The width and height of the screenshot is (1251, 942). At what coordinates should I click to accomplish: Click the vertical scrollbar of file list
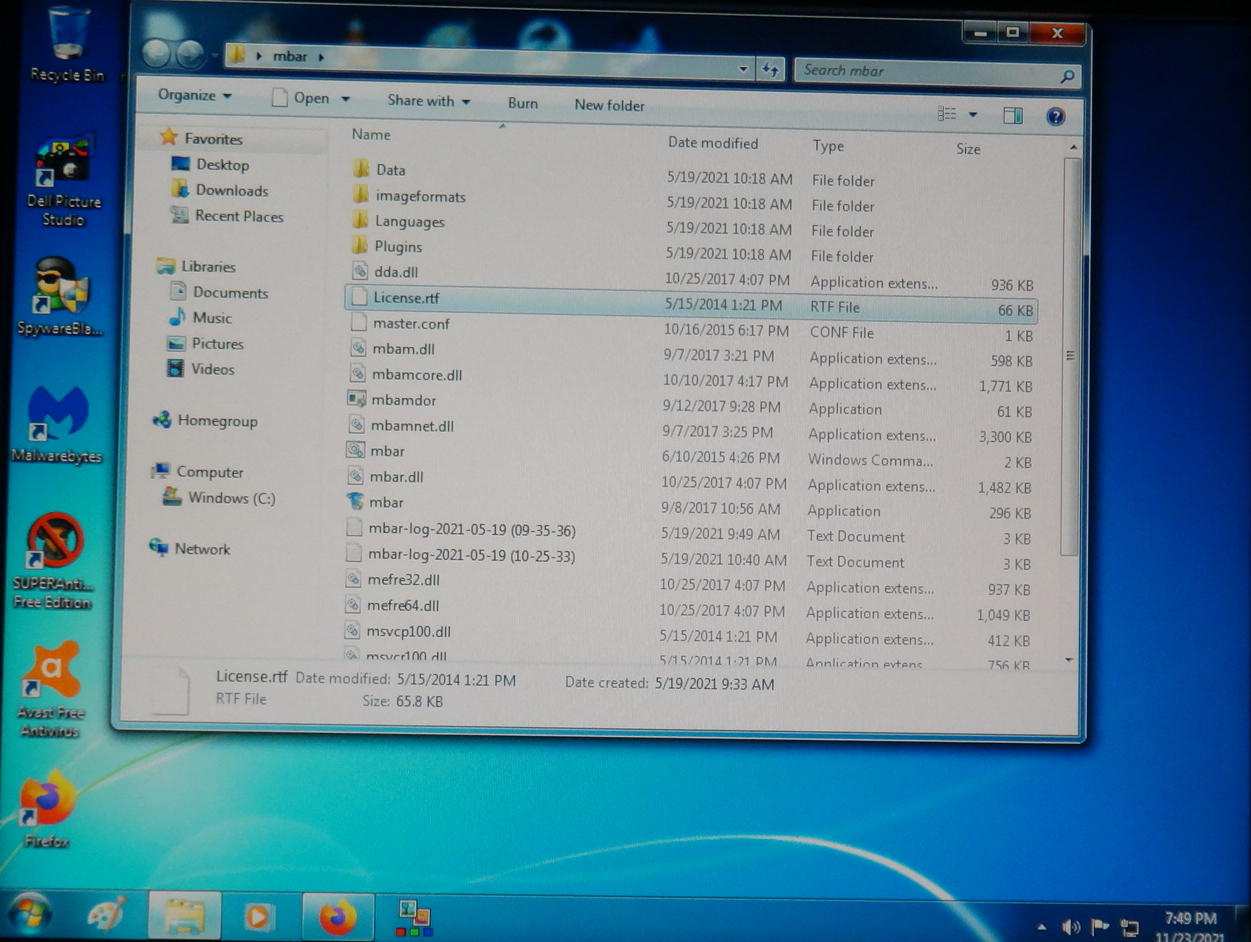tap(1071, 357)
